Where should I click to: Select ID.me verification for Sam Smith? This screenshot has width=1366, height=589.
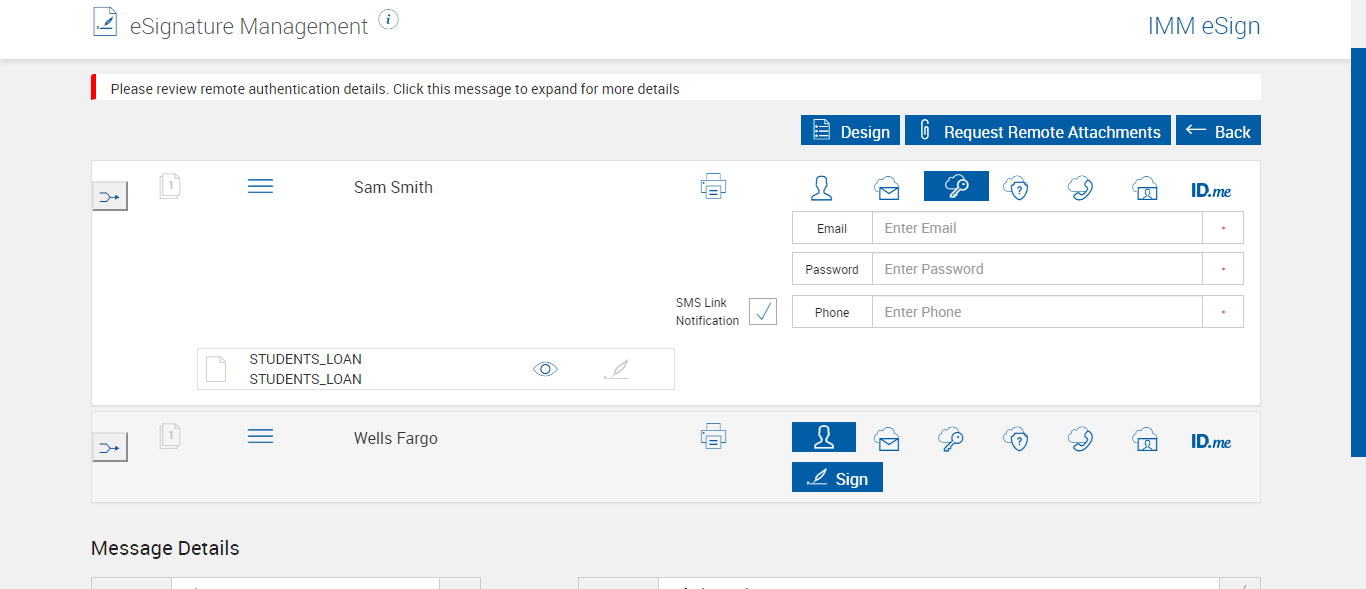(1211, 188)
